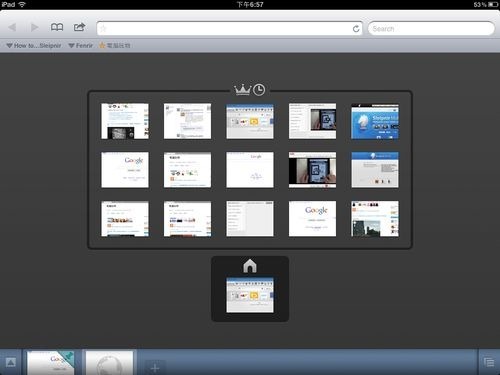Viewport: 500px width, 375px height.
Task: Tap the home icon above the homepage thumbnail
Action: 250,266
